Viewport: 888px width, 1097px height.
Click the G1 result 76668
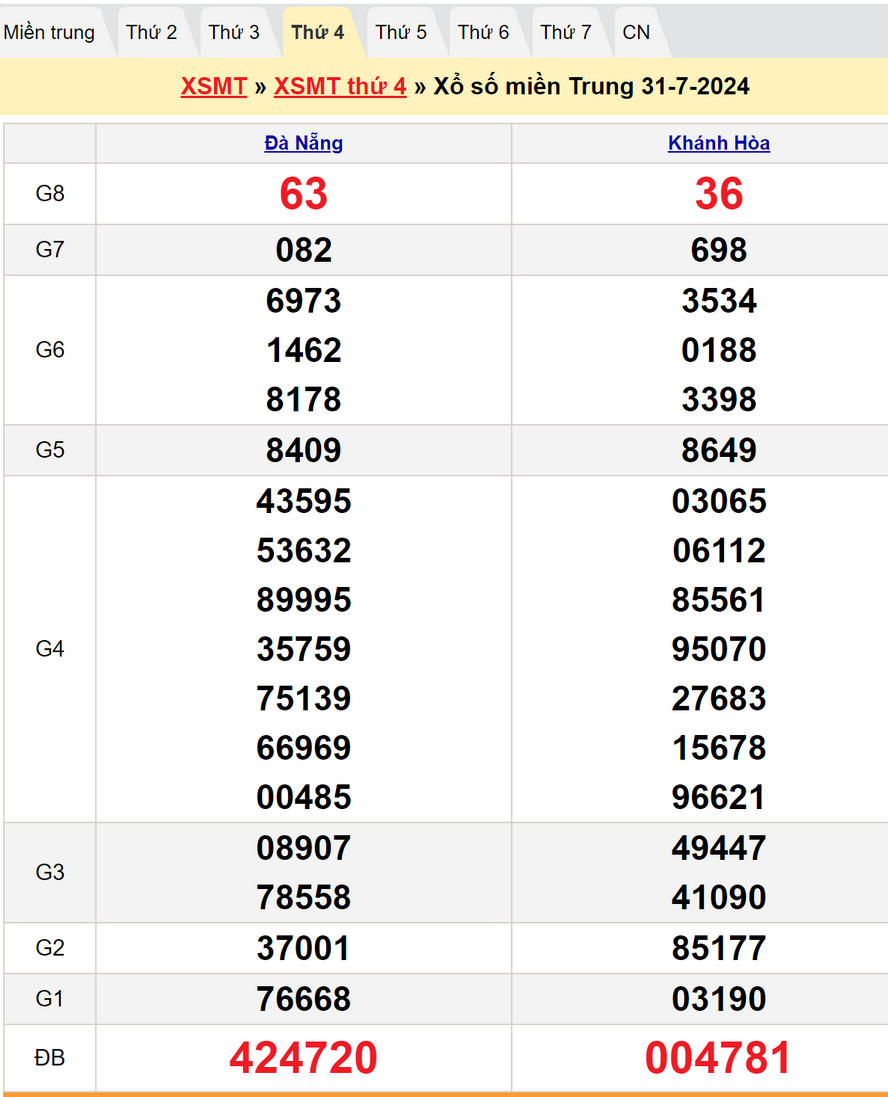[x=304, y=999]
